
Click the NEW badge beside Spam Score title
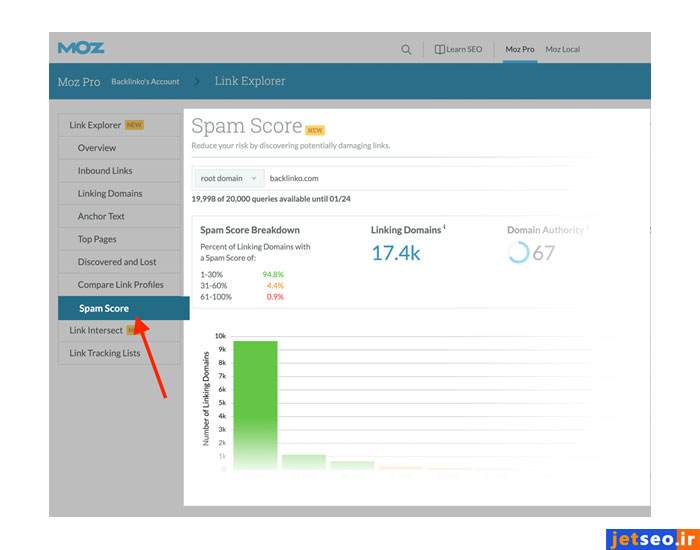coord(315,130)
